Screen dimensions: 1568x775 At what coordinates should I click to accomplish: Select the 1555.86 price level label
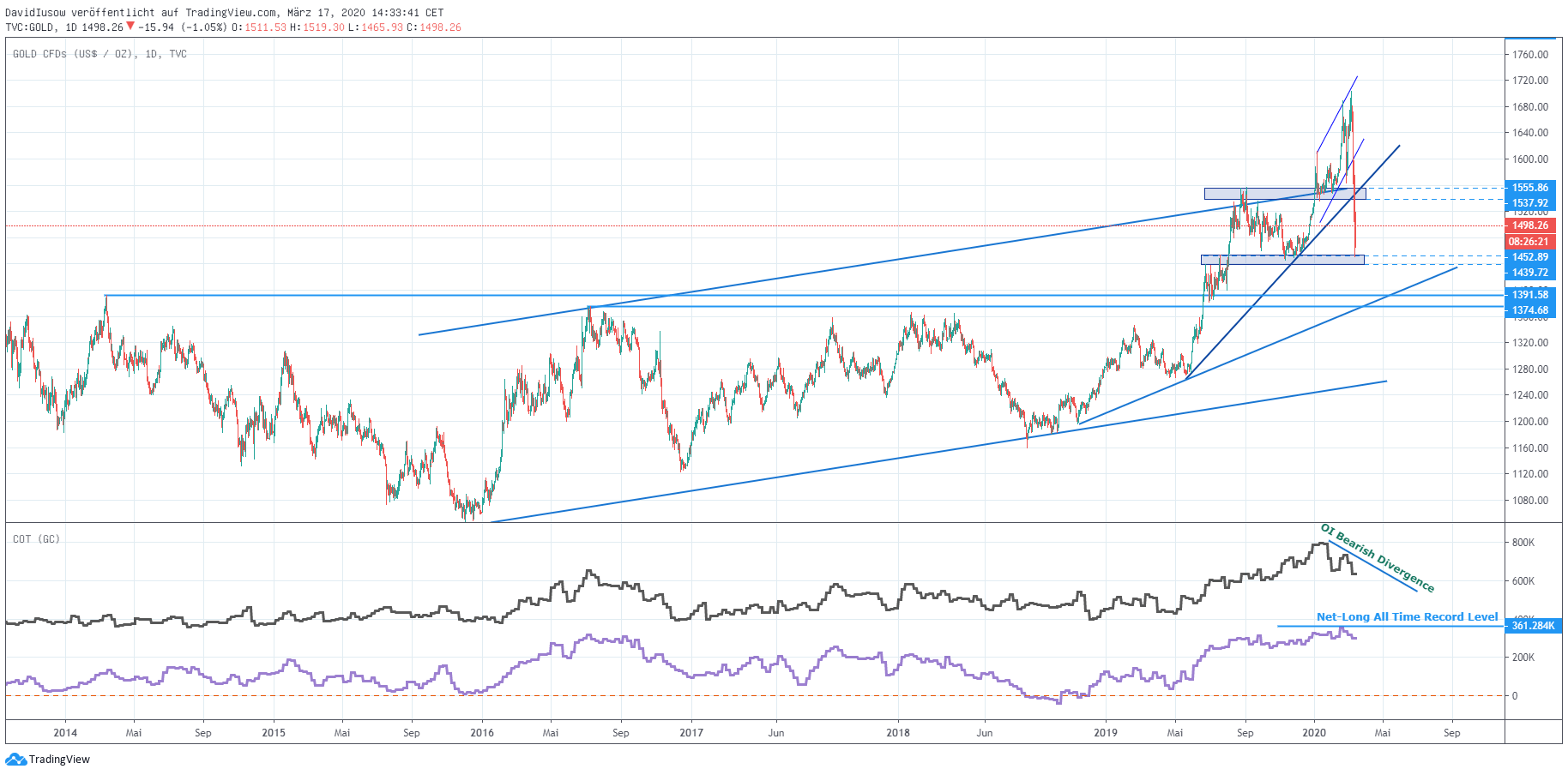(1530, 188)
